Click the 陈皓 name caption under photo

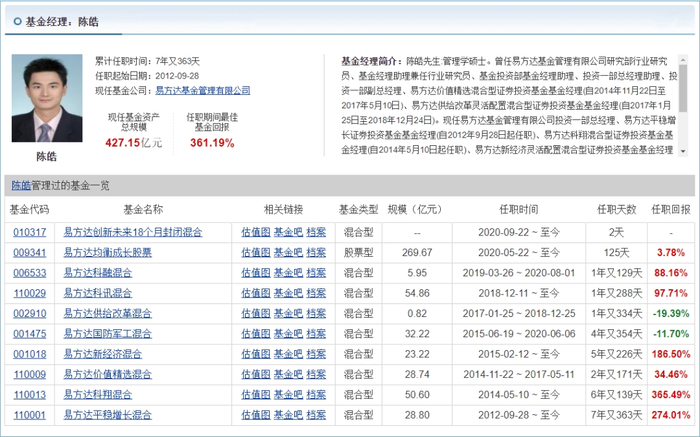click(47, 157)
